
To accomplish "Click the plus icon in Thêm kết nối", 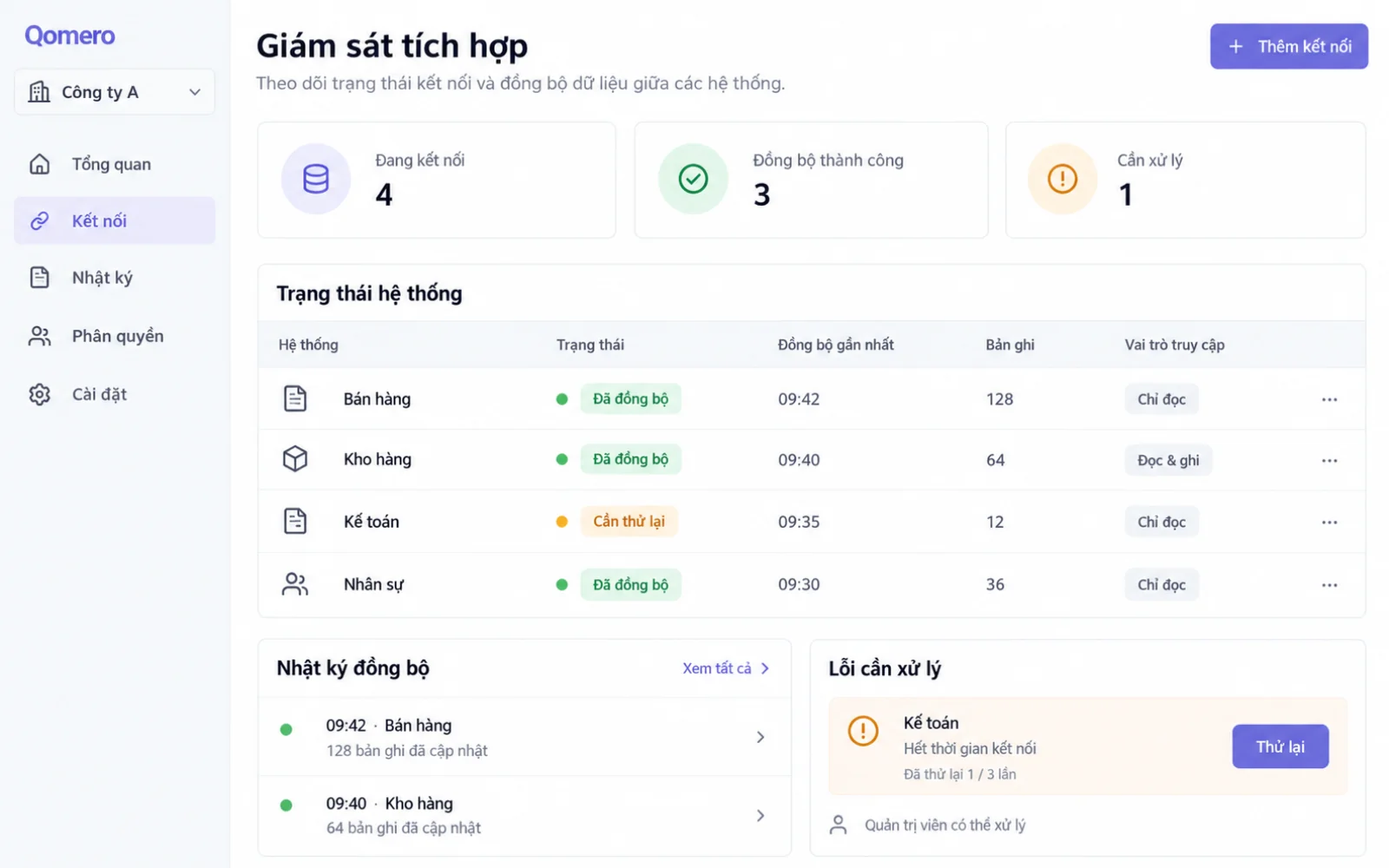I will point(1236,46).
